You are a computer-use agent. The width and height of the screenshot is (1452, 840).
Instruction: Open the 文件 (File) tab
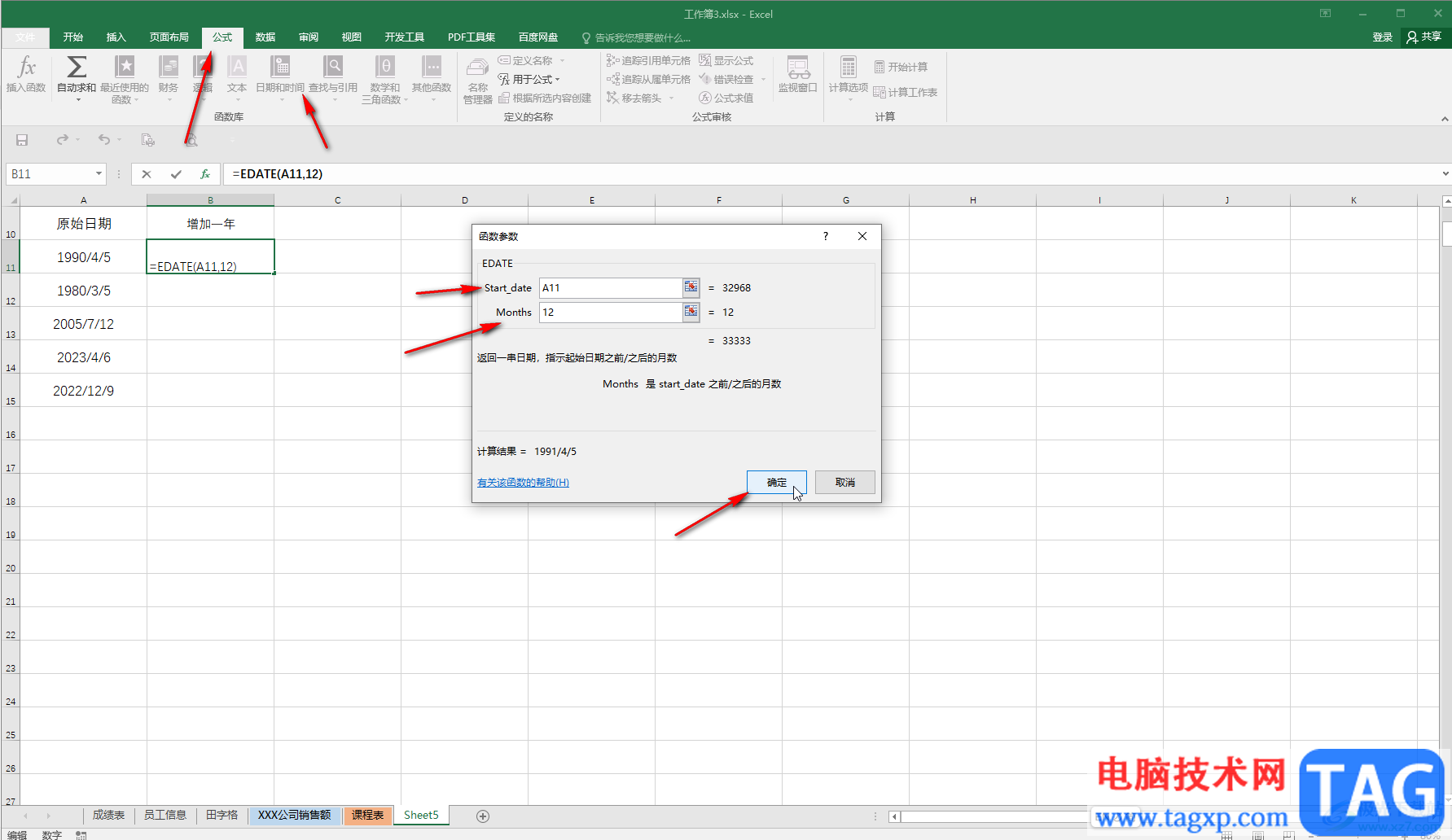pos(25,37)
